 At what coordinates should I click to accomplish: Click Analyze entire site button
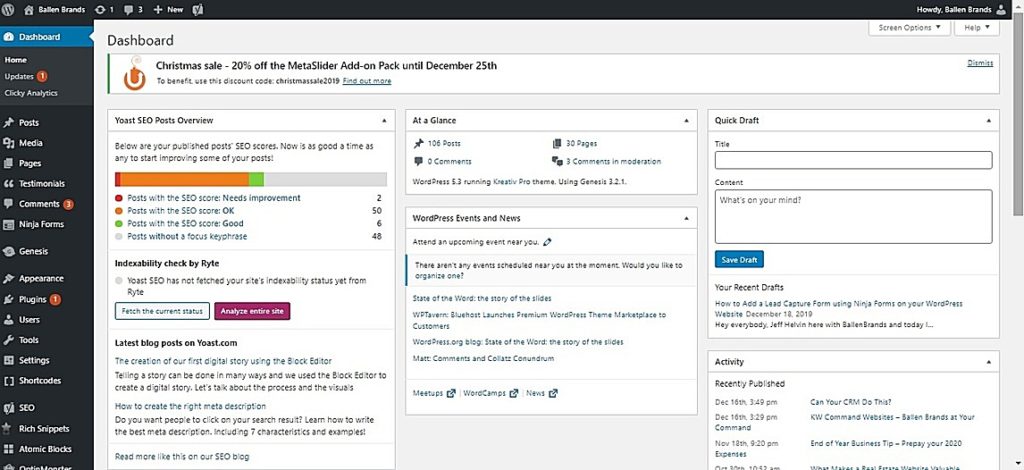click(251, 311)
